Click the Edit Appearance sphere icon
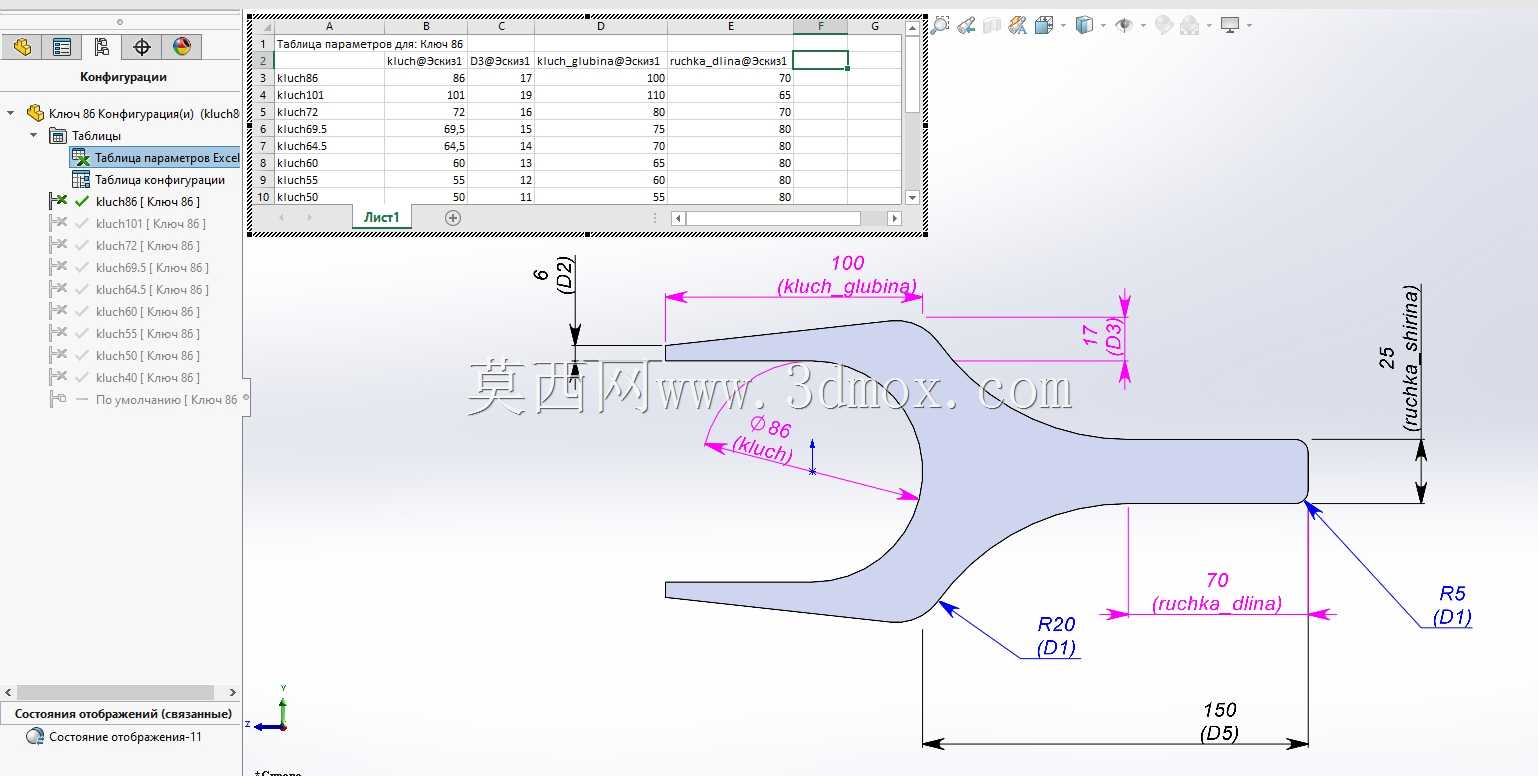1538x776 pixels. pyautogui.click(x=1164, y=26)
